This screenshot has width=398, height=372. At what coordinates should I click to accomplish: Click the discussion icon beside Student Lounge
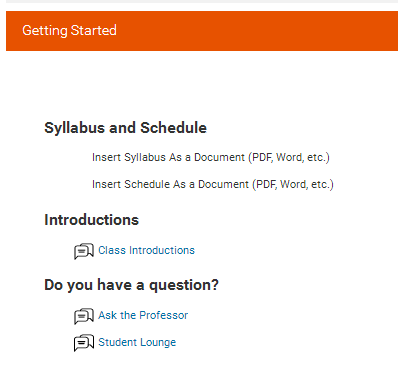(x=84, y=343)
